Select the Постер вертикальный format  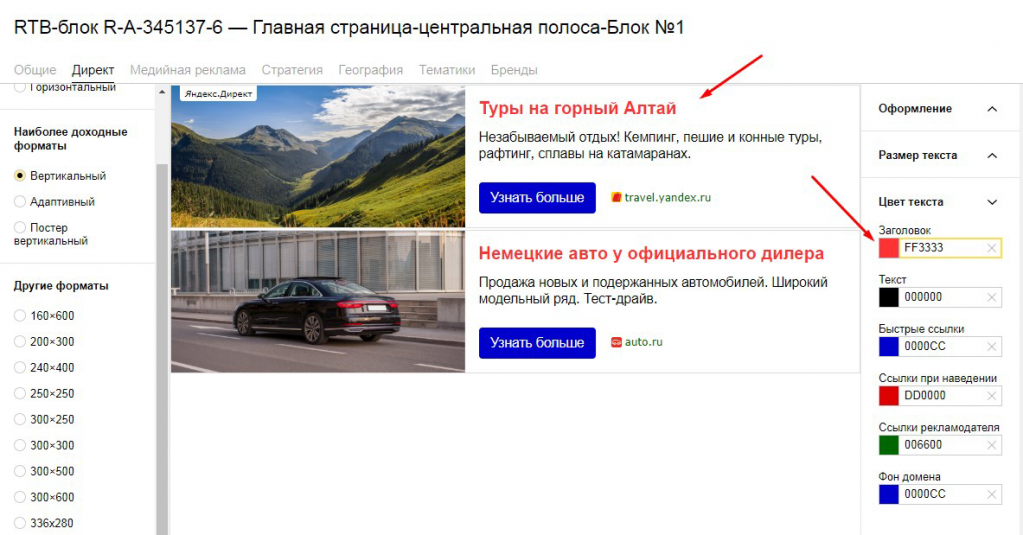[x=20, y=227]
